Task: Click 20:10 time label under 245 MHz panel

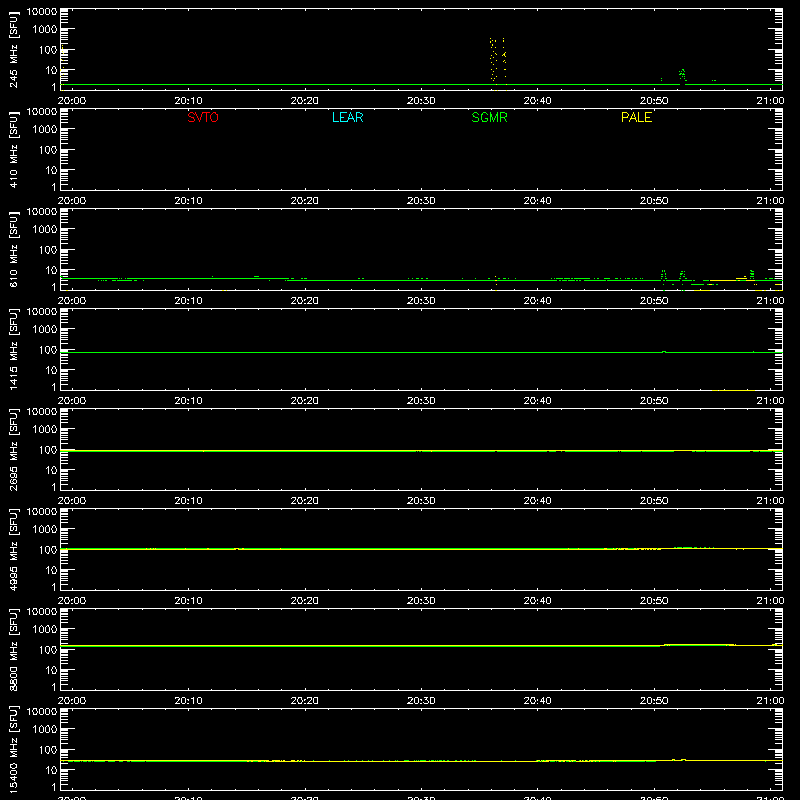Action: click(188, 101)
